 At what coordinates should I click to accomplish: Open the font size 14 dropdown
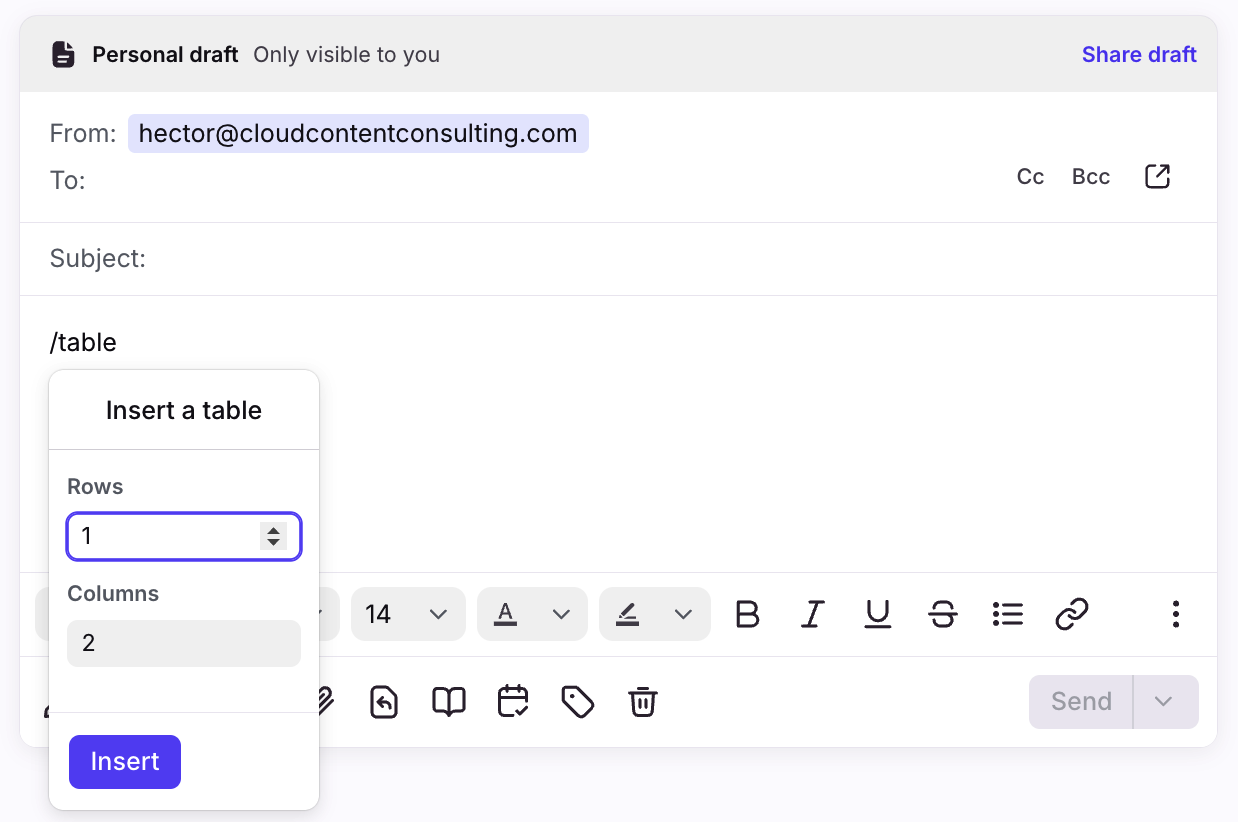point(407,614)
